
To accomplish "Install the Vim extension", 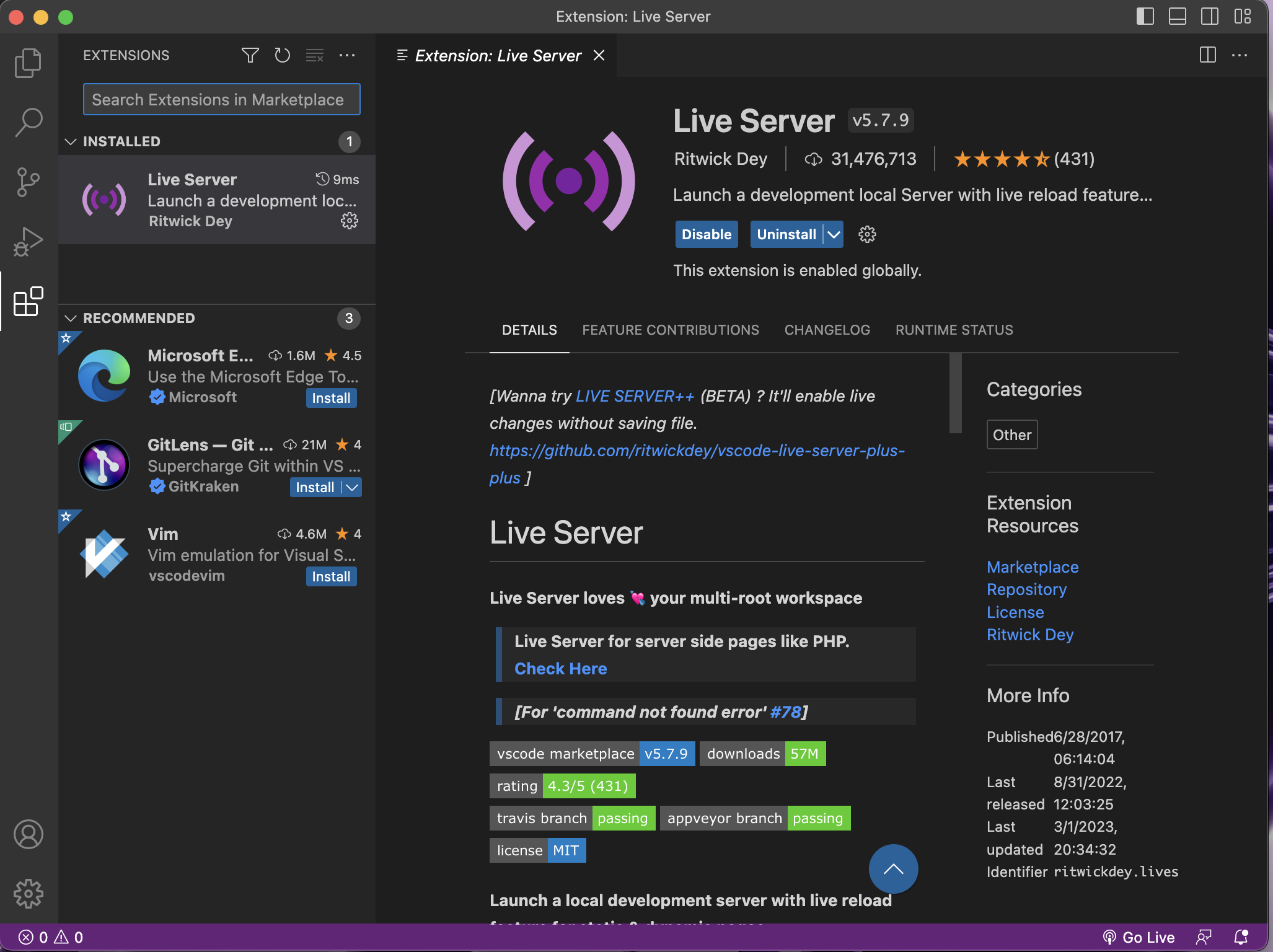I will coord(331,576).
